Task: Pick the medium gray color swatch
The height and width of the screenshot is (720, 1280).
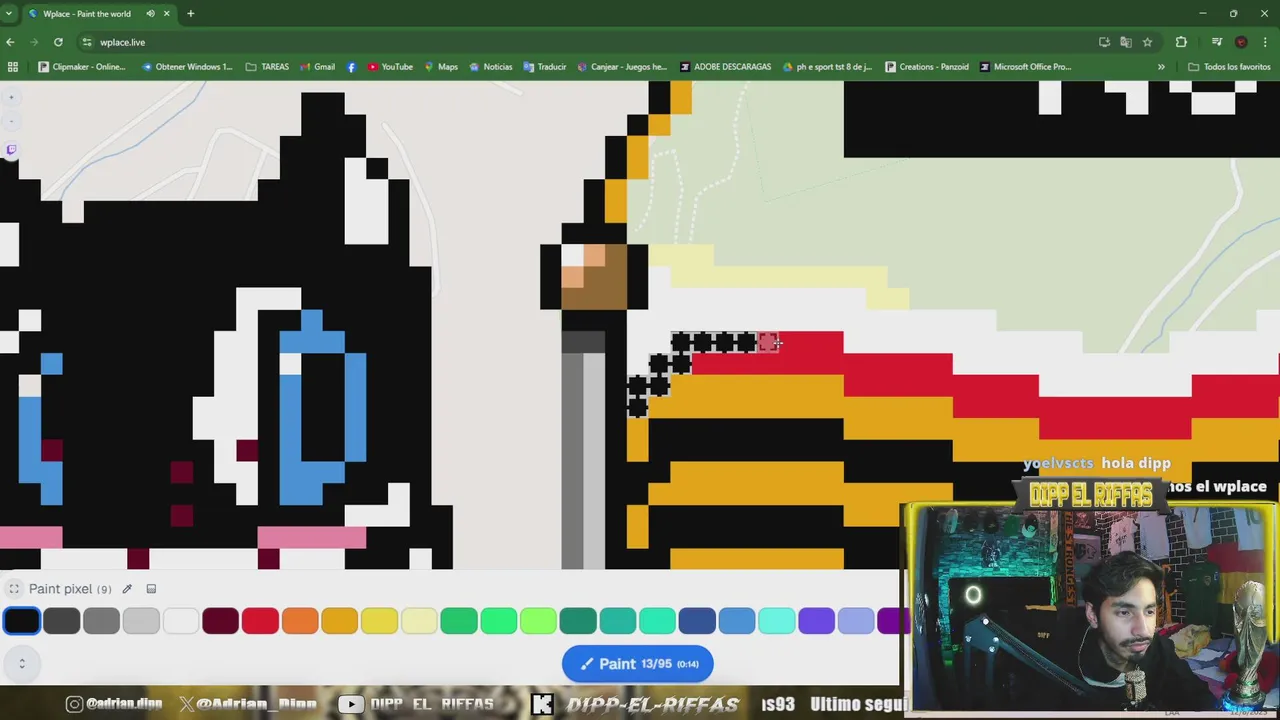Action: (x=101, y=621)
